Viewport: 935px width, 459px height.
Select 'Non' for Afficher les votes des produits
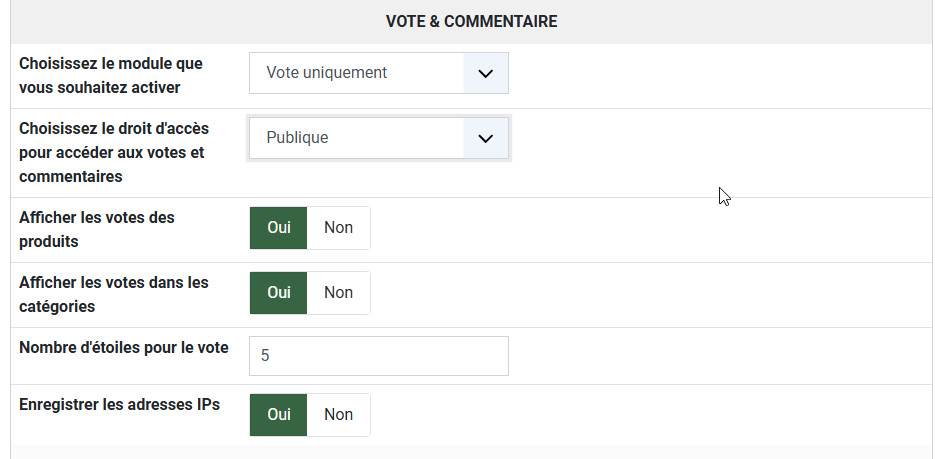click(338, 228)
